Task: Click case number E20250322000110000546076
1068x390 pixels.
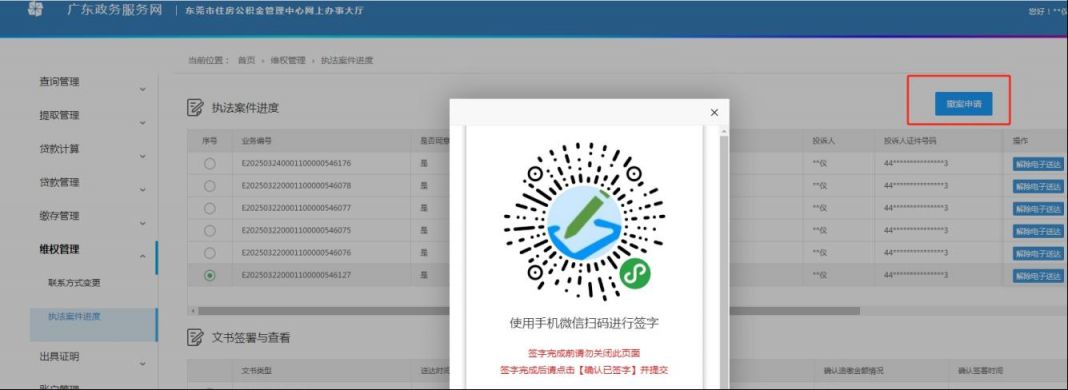Action: (296, 253)
